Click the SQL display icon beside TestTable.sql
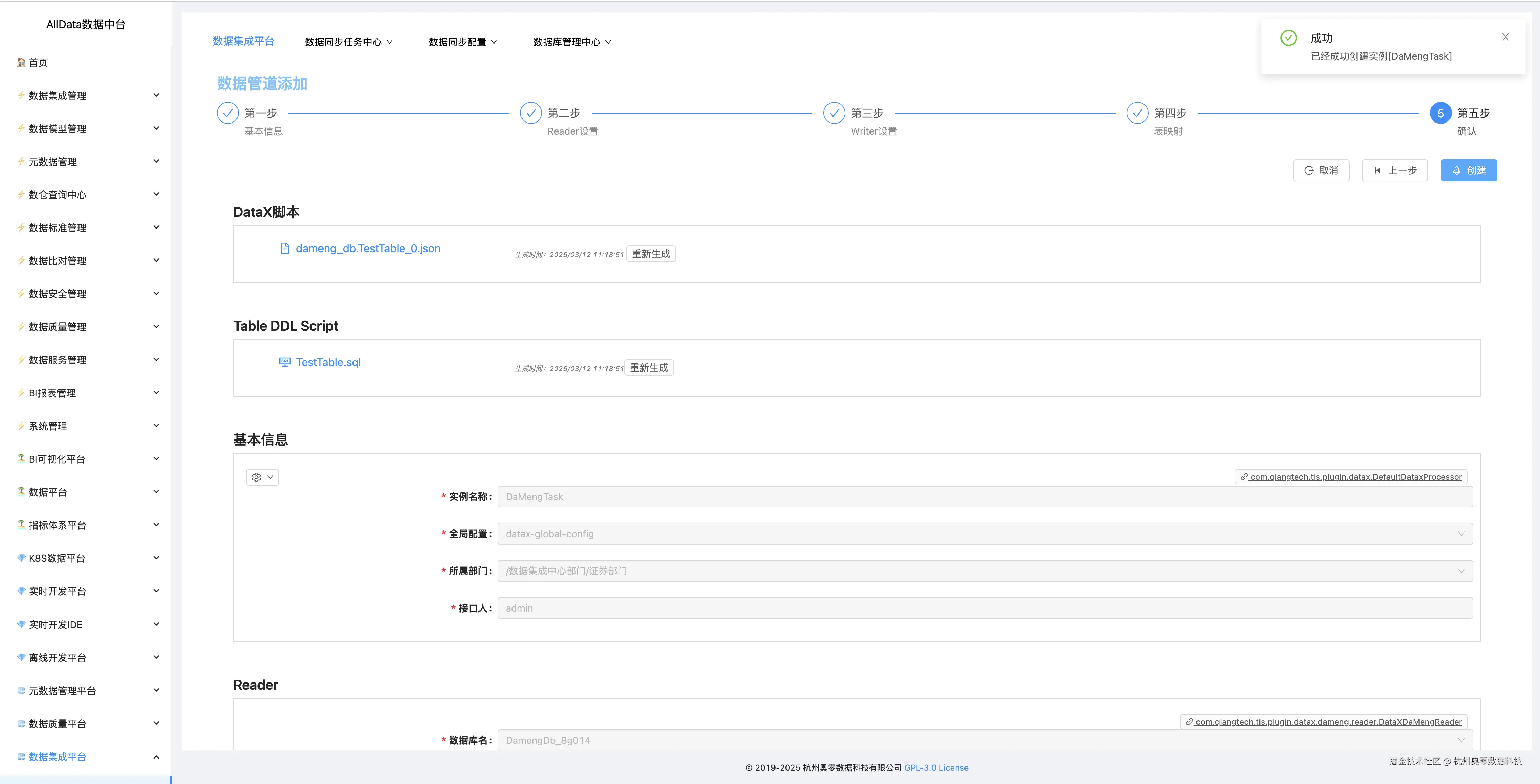This screenshot has height=784, width=1540. tap(285, 362)
